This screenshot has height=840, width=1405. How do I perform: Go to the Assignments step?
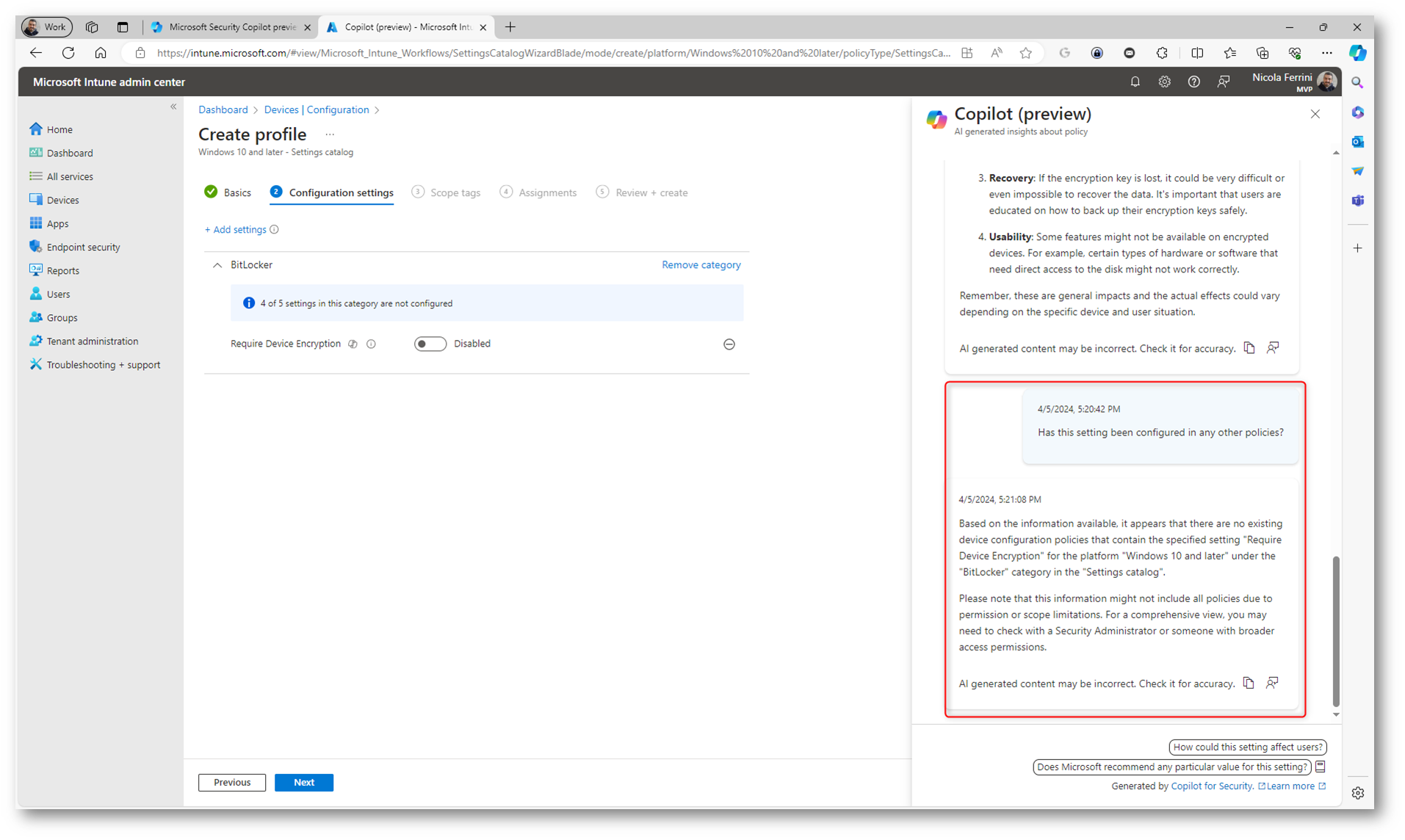538,192
